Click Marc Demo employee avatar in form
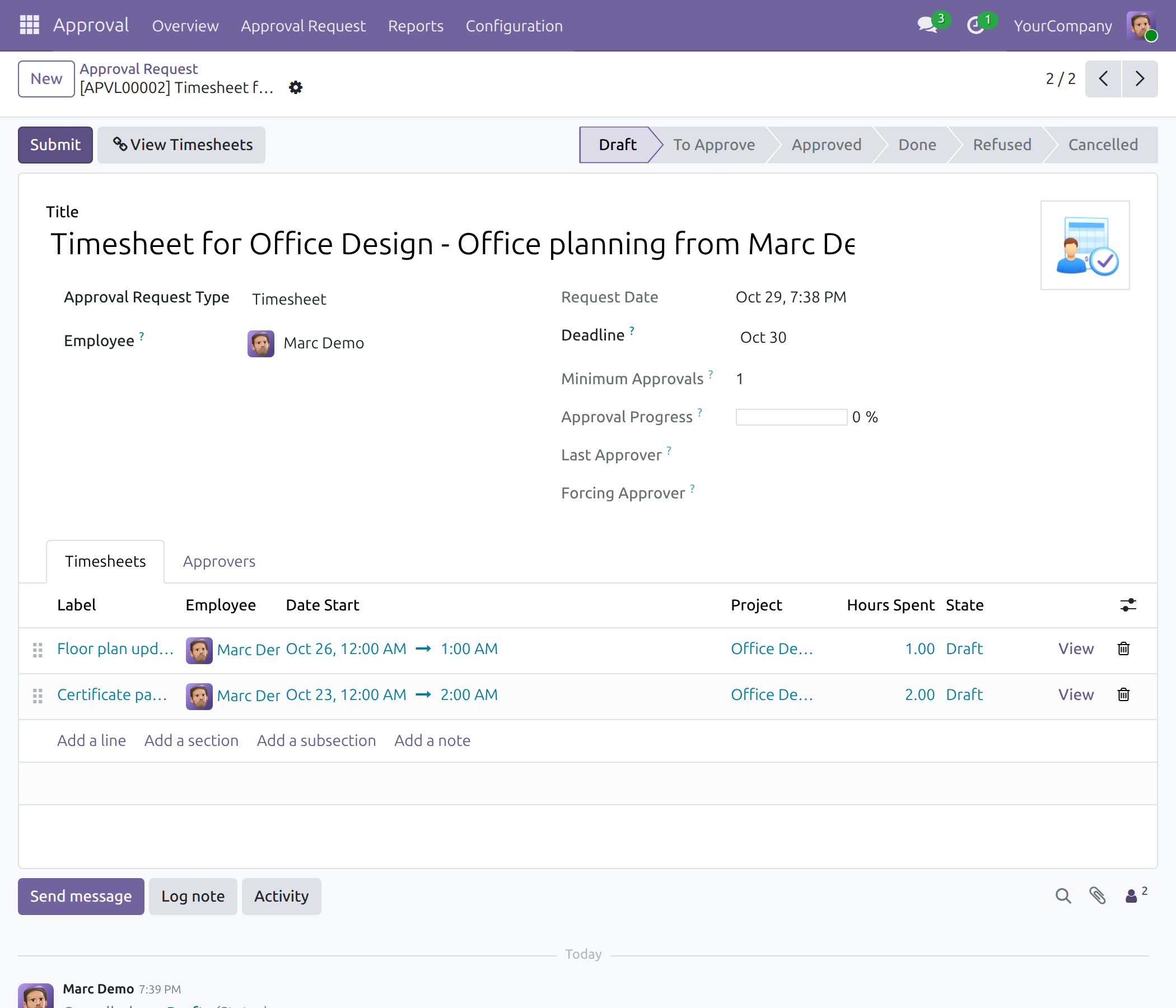 tap(261, 343)
